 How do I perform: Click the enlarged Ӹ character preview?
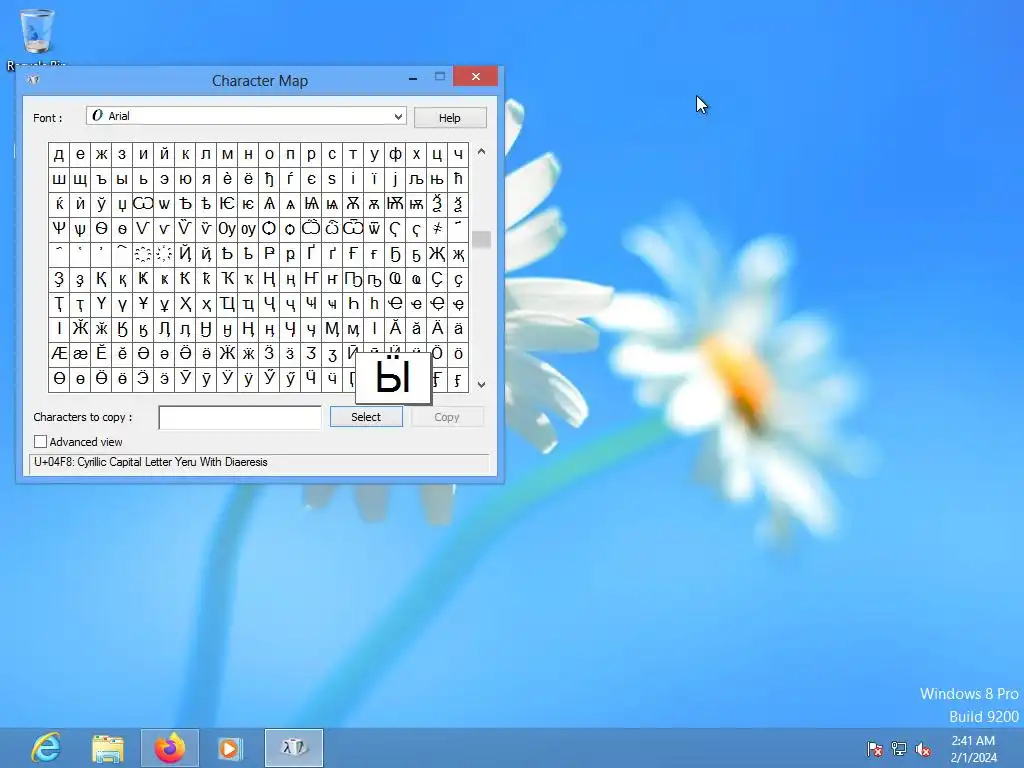tap(393, 377)
